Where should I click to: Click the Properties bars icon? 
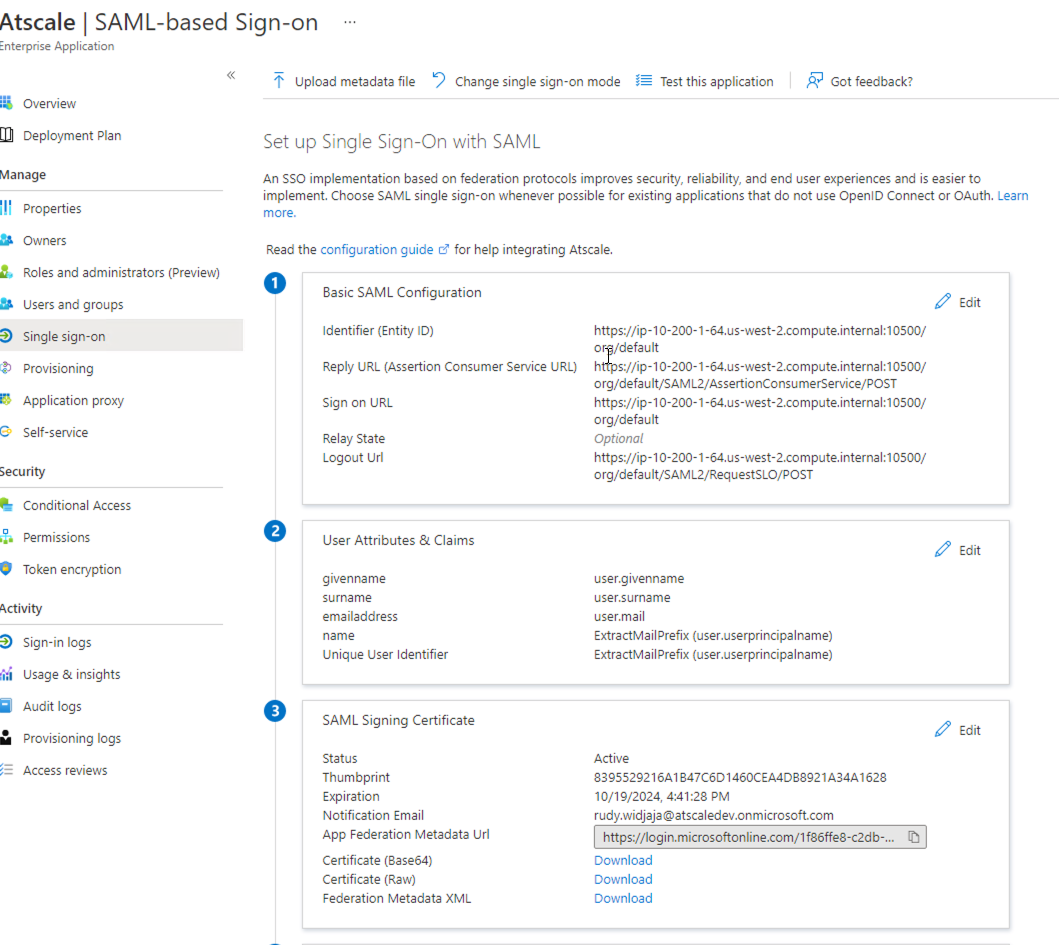click(x=6, y=208)
